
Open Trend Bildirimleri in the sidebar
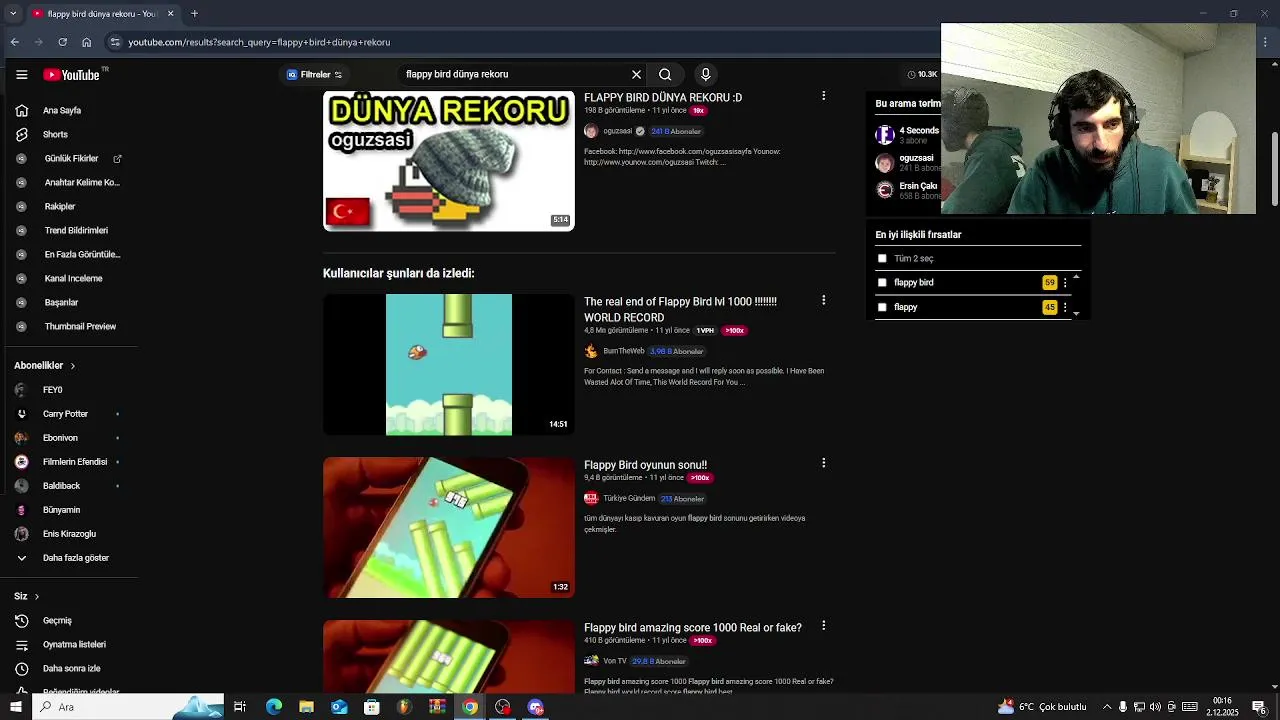(x=76, y=230)
